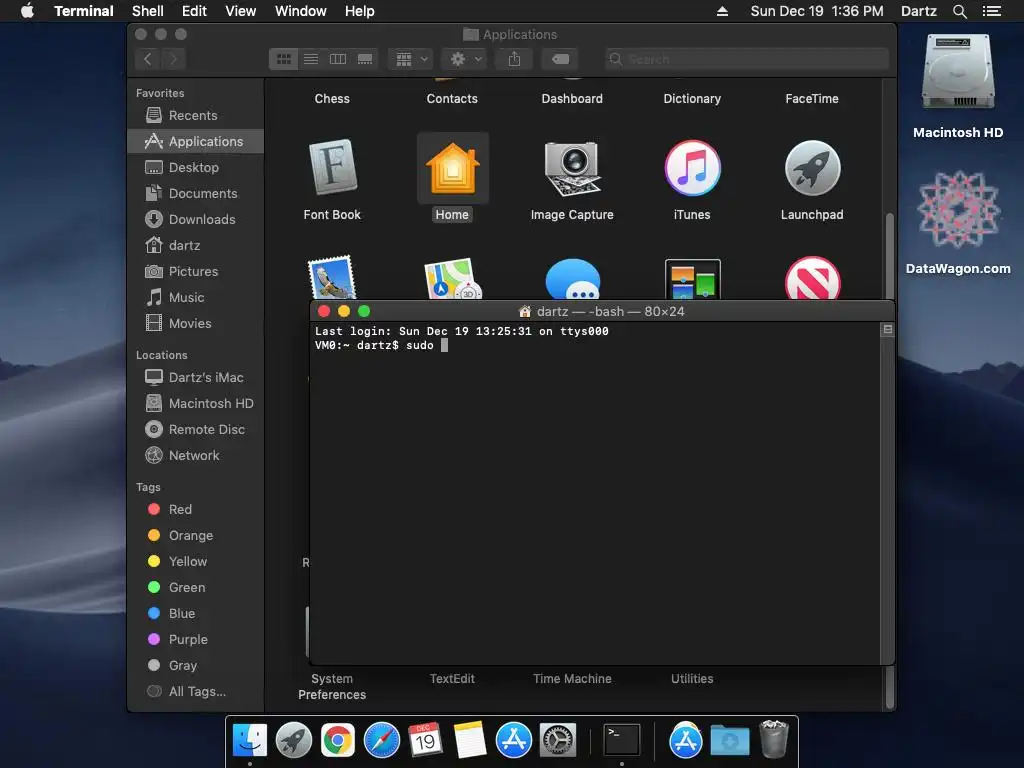
Task: Click the Maps icon in Finder window
Action: click(453, 279)
